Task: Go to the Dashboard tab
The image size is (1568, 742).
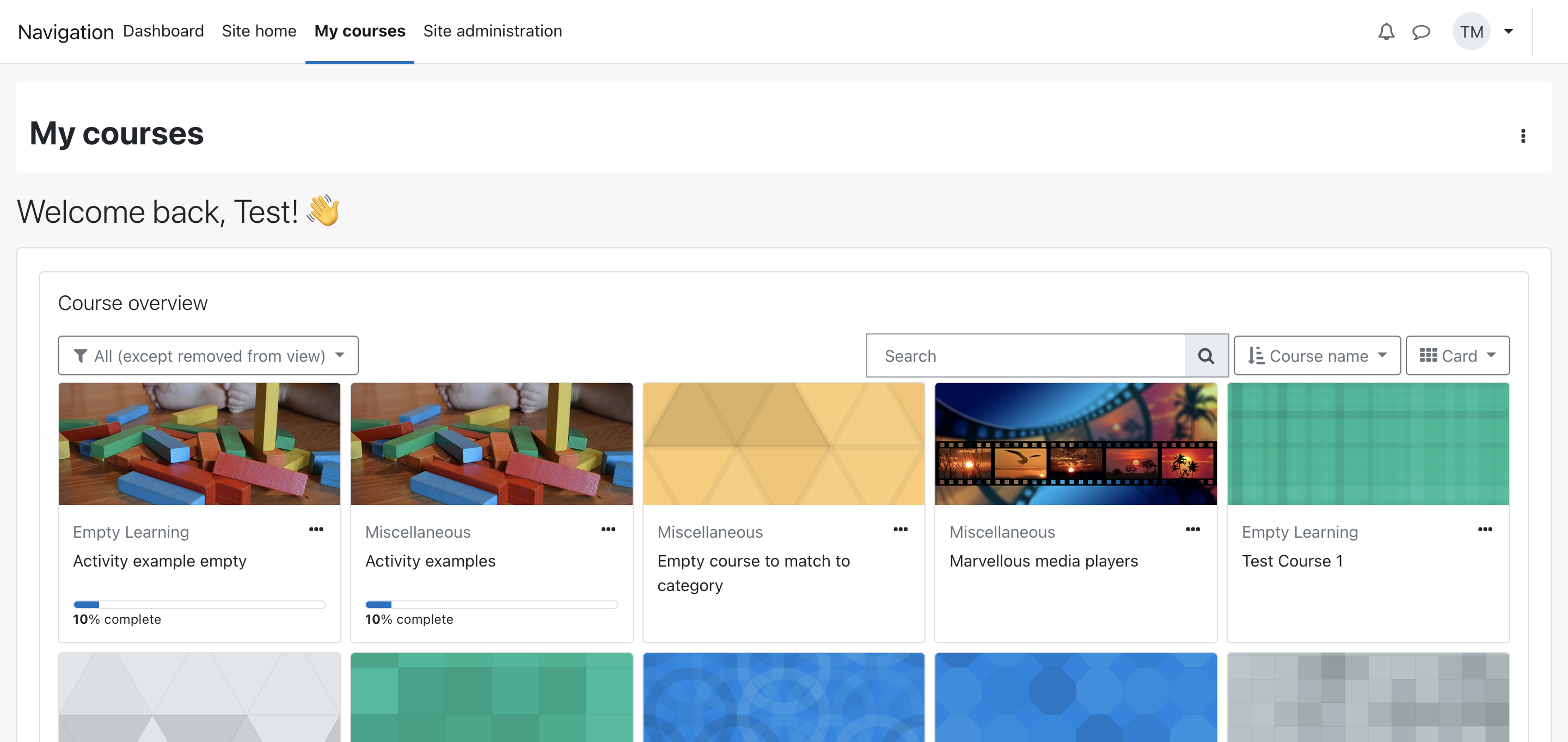Action: (163, 31)
